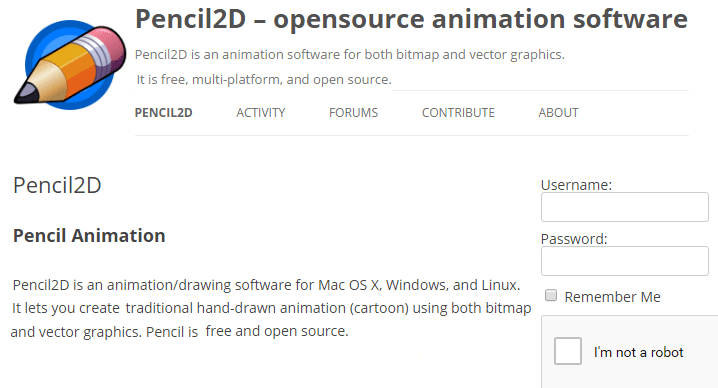Click the Username label
This screenshot has width=718, height=388.
(x=577, y=185)
